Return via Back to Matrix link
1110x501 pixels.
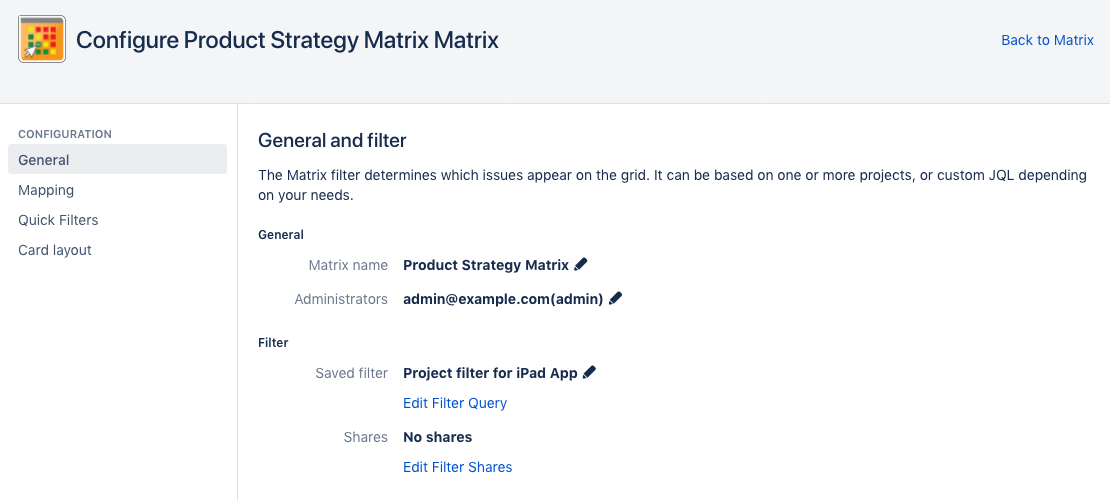click(1047, 40)
